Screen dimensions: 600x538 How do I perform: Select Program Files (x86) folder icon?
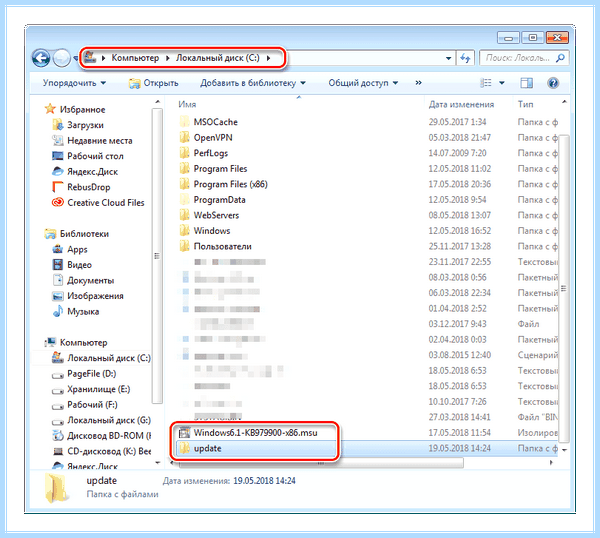[x=184, y=184]
